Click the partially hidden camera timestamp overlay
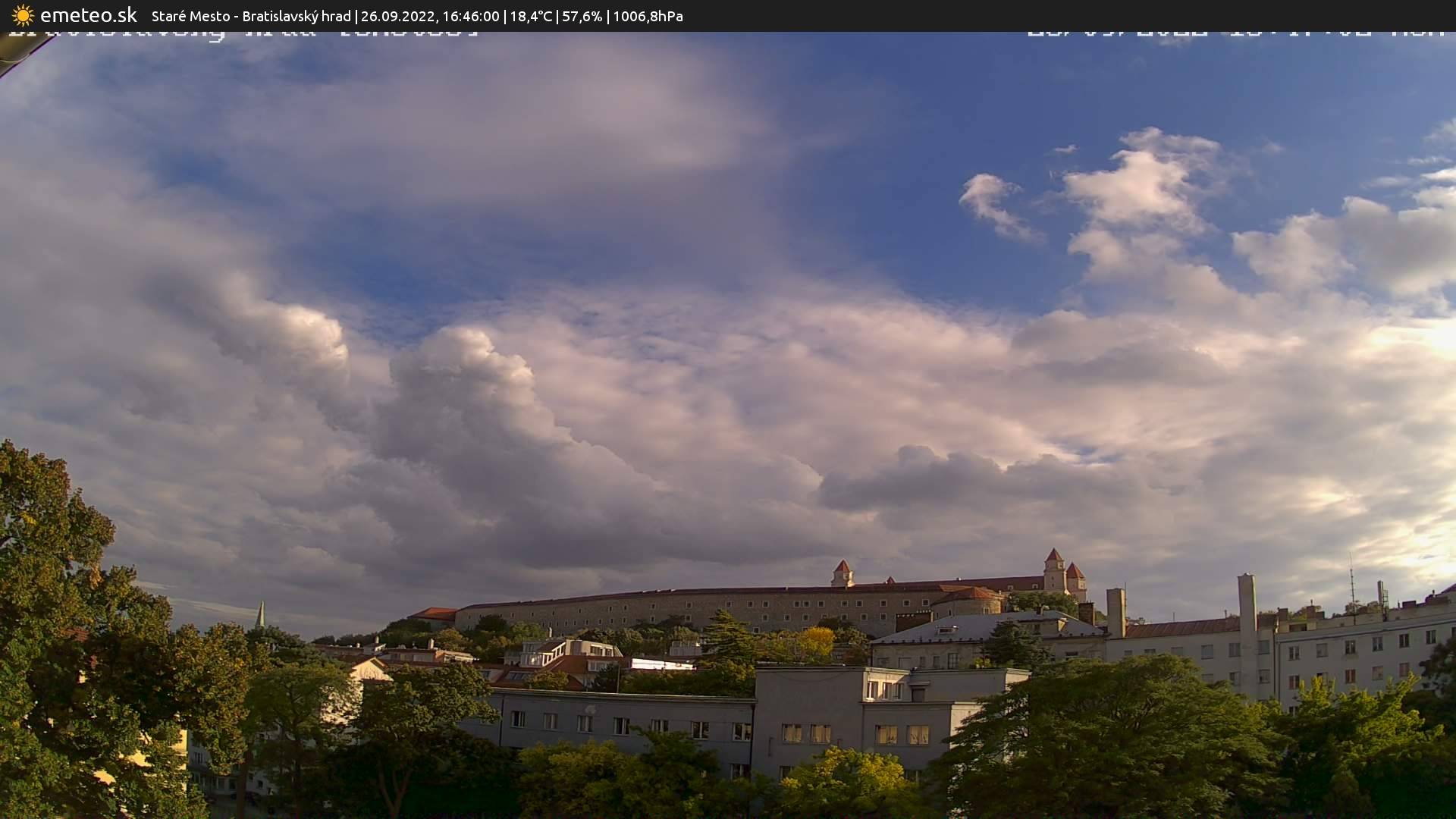 (x=1236, y=34)
